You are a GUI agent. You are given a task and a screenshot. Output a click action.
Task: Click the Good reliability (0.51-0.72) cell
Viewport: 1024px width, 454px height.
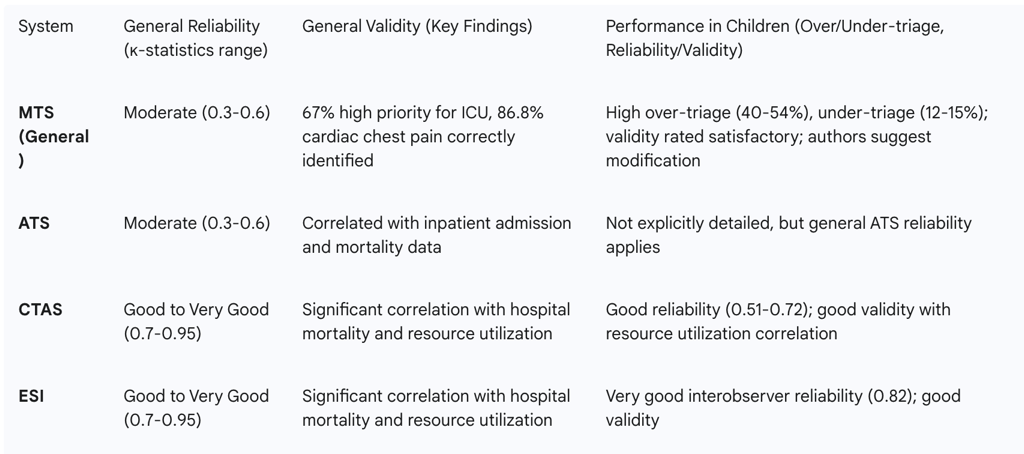click(778, 321)
